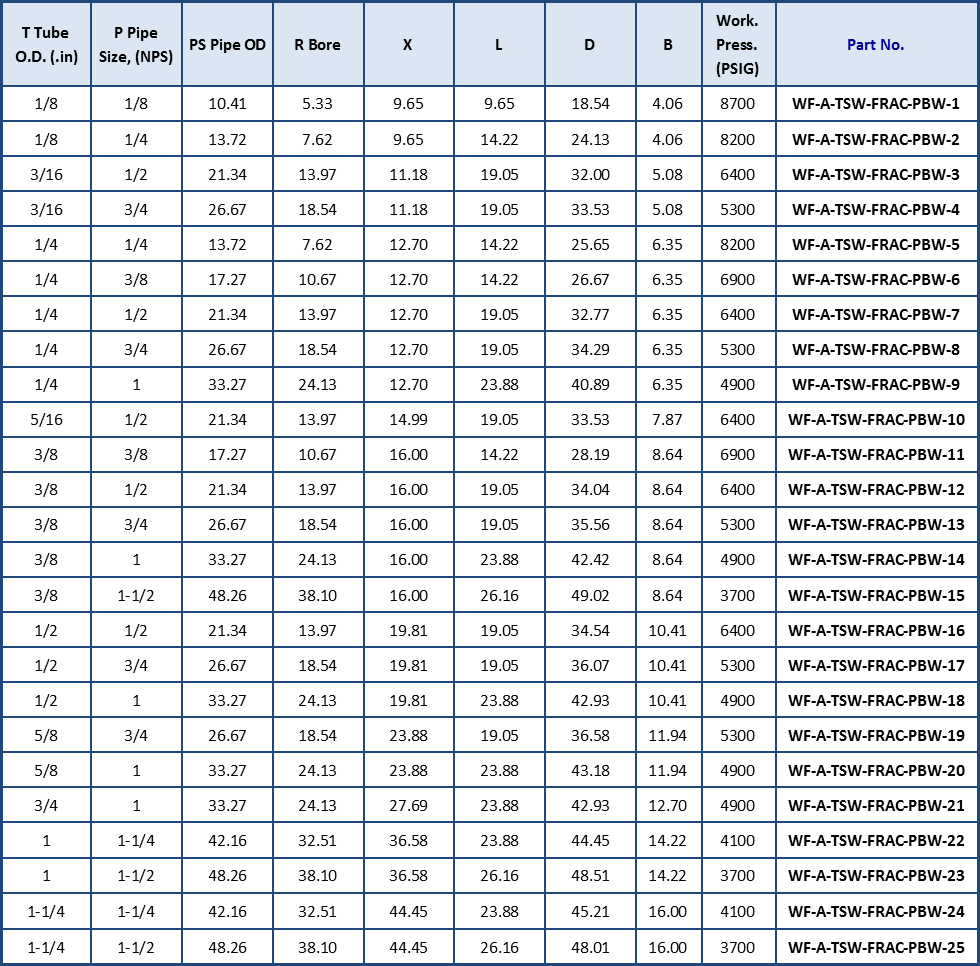Open the blue Part No. header link
The image size is (980, 966).
click(875, 45)
